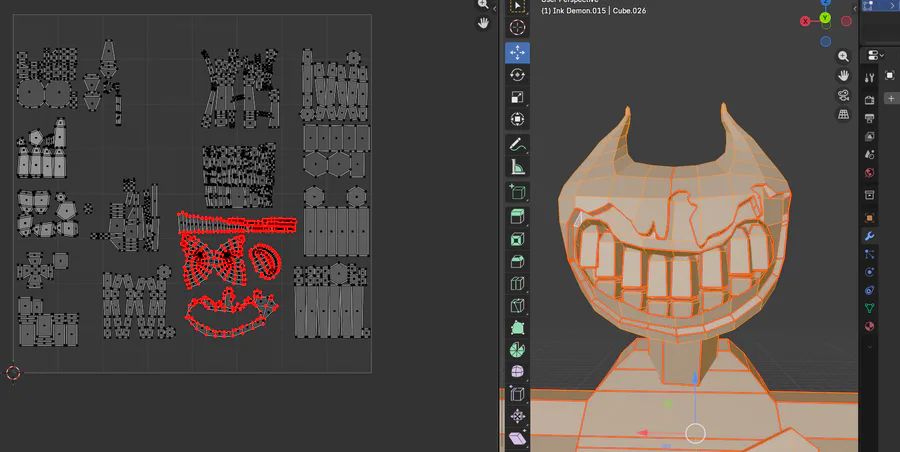Activate the Transform tool

[x=517, y=119]
